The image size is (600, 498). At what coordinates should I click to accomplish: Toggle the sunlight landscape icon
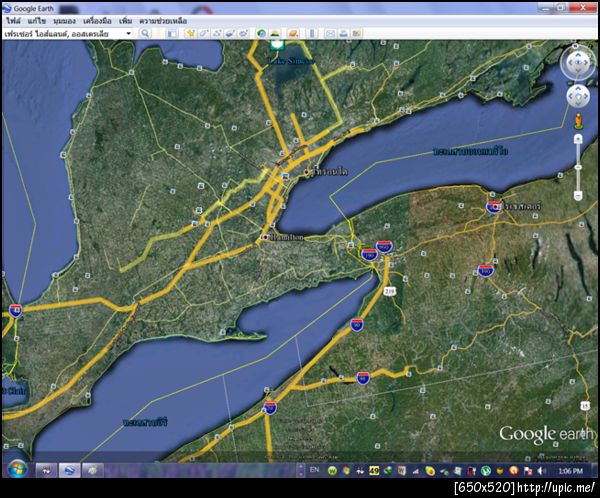(275, 34)
